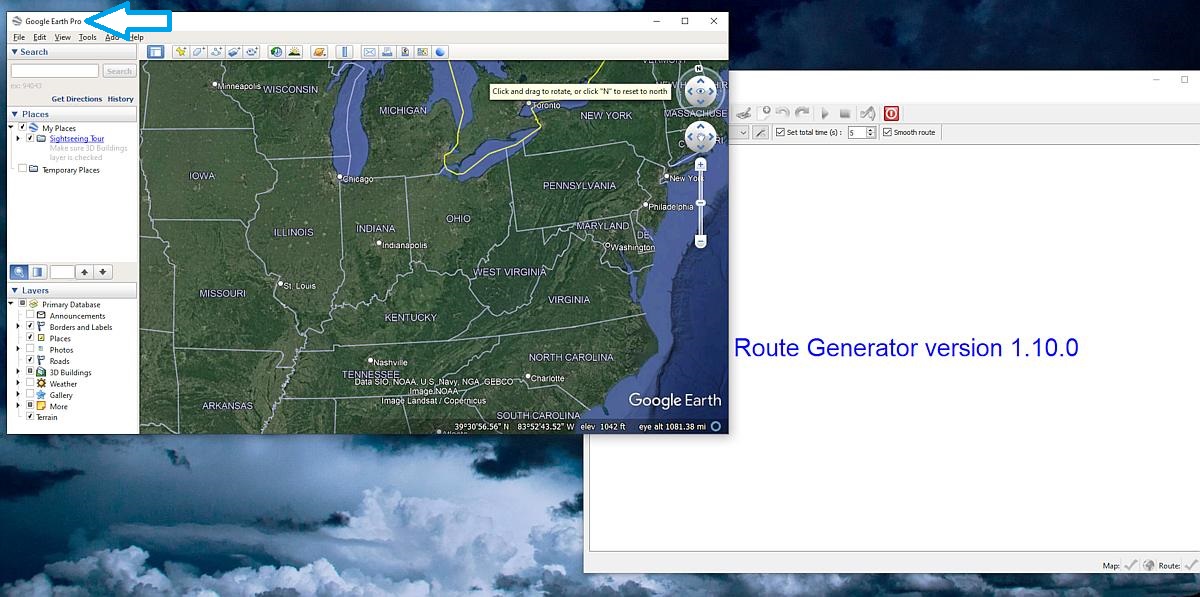Click the undo arrow in Route Generator
This screenshot has width=1200, height=597.
click(783, 114)
